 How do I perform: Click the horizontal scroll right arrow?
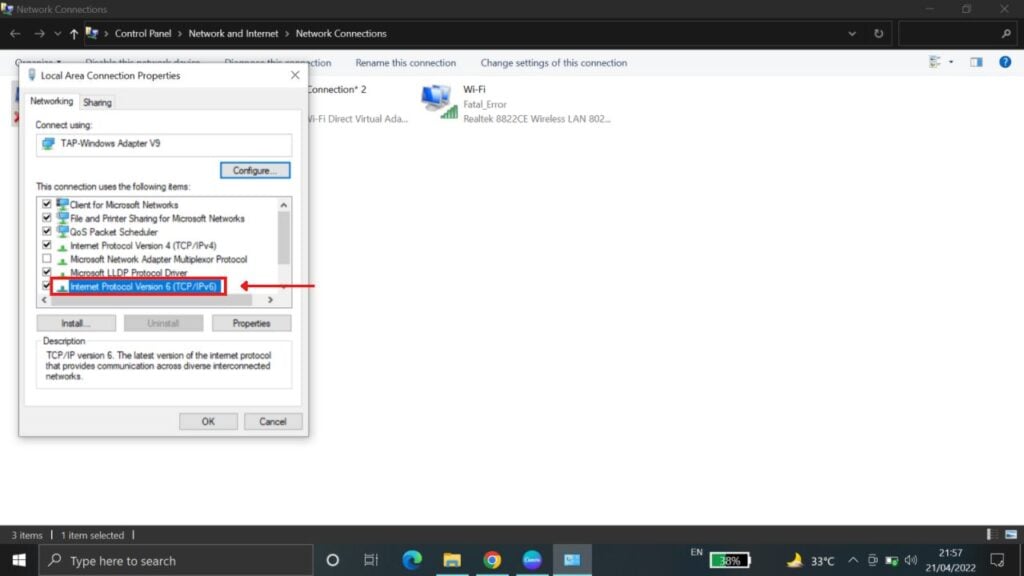click(270, 300)
